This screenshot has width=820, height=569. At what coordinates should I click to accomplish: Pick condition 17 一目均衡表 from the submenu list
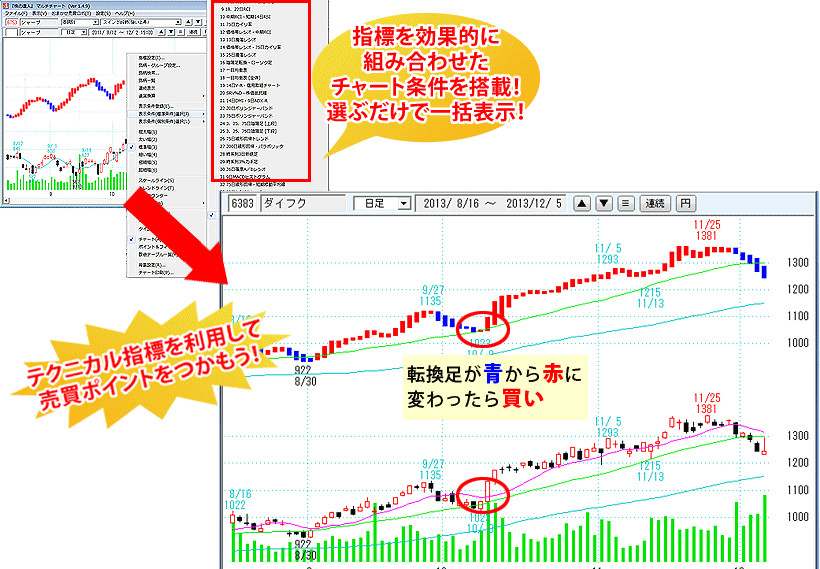coord(234,70)
